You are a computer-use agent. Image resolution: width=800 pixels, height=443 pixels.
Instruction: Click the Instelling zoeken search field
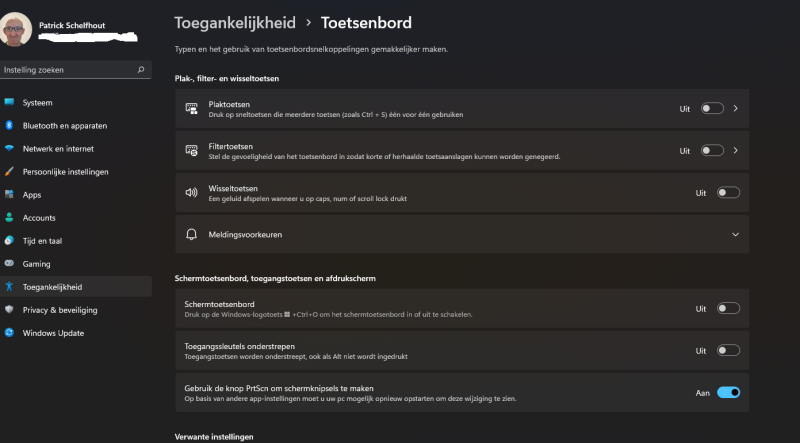[x=76, y=70]
